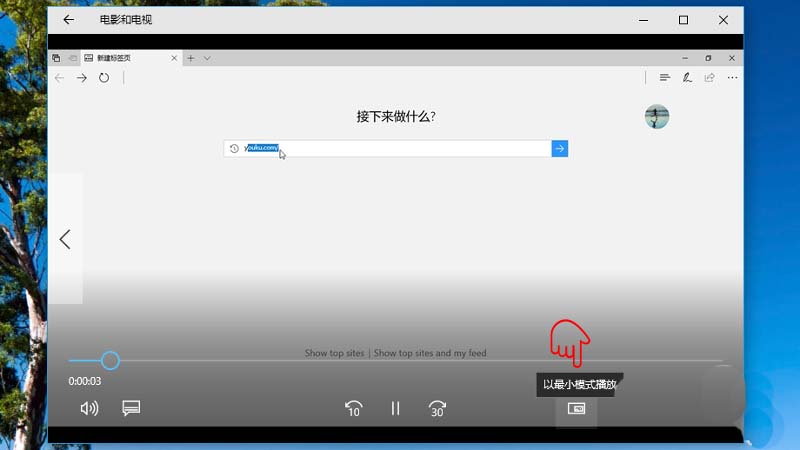Go to previous item with left chevron
The width and height of the screenshot is (800, 450).
pyautogui.click(x=65, y=239)
